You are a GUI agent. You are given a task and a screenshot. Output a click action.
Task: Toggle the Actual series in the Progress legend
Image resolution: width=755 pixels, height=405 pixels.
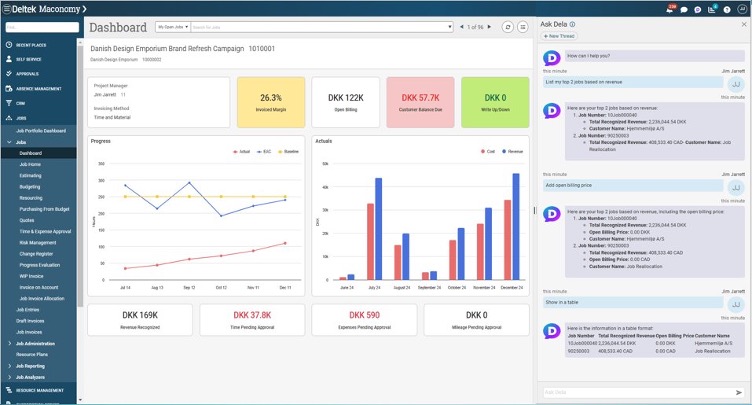point(242,151)
